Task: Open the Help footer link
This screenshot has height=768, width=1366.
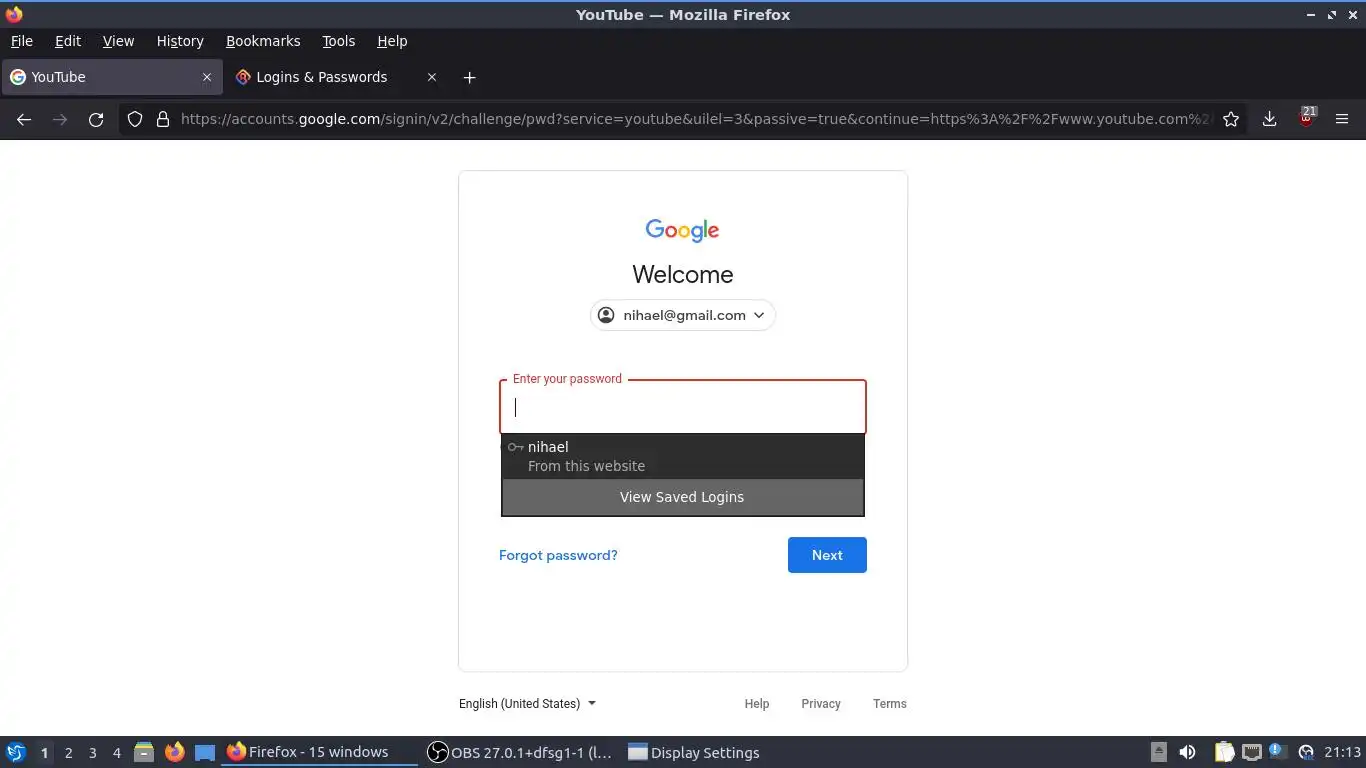Action: [x=757, y=704]
